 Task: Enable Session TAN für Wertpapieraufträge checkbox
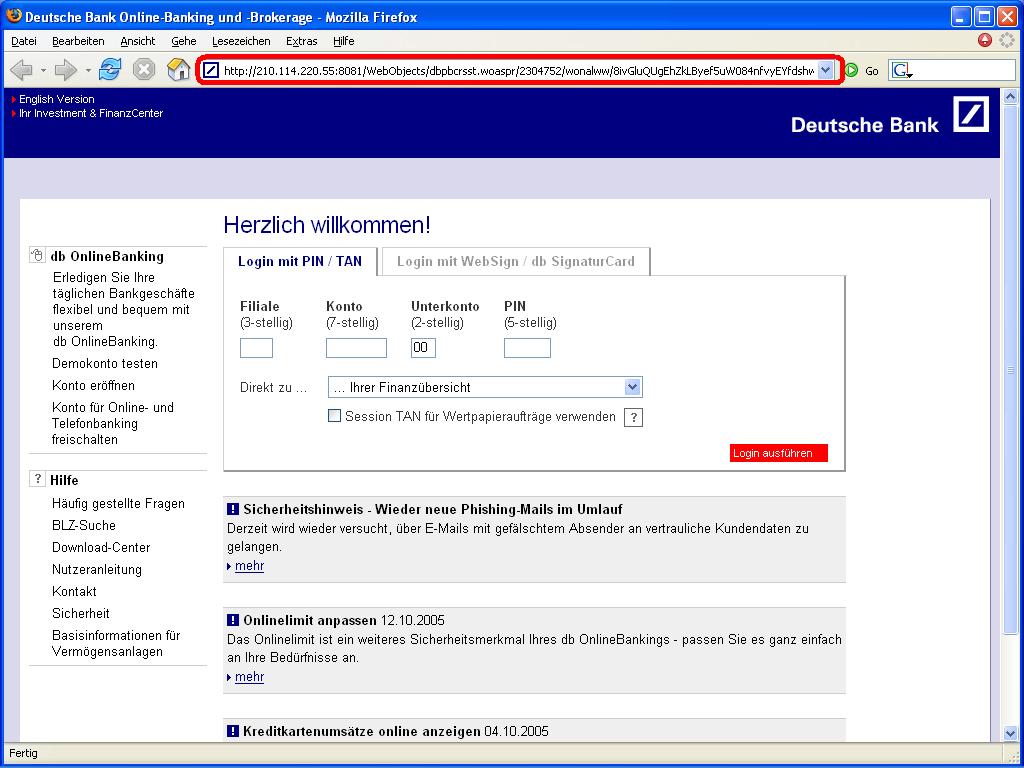(334, 416)
